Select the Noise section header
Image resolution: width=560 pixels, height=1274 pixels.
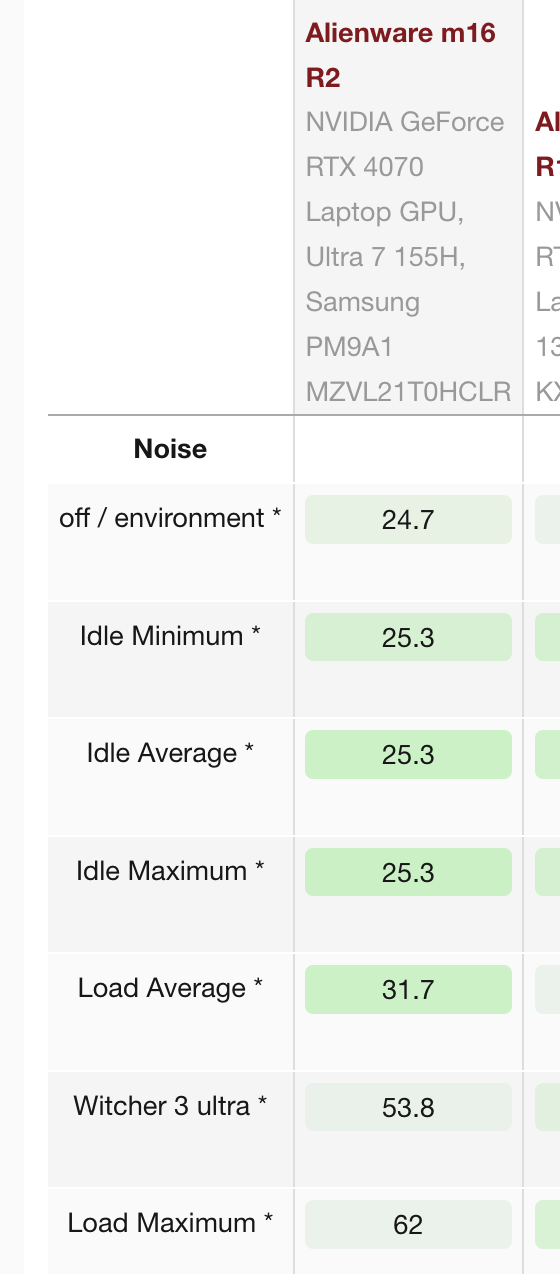[170, 449]
